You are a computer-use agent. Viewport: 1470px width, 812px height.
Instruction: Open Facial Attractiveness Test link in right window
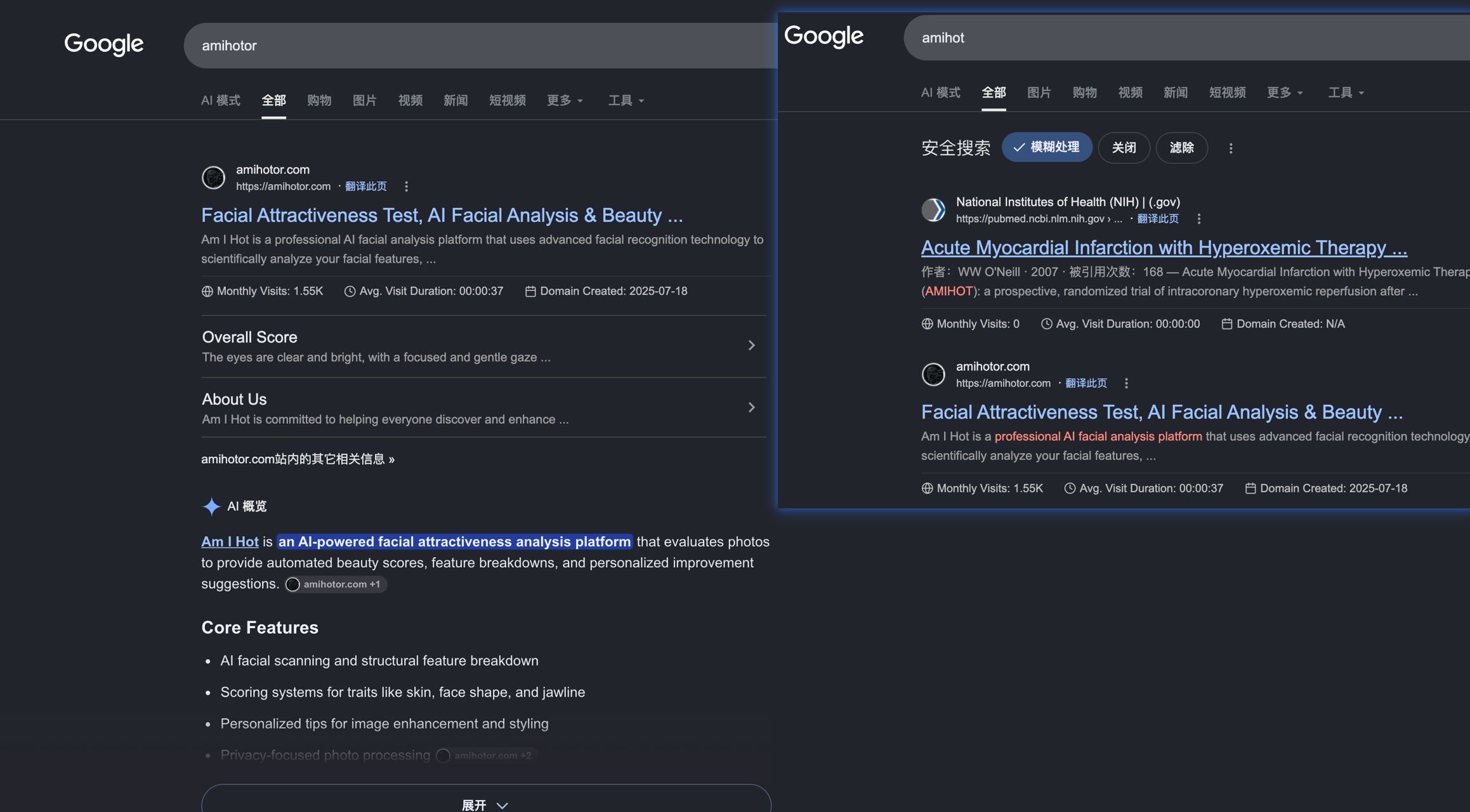1162,412
